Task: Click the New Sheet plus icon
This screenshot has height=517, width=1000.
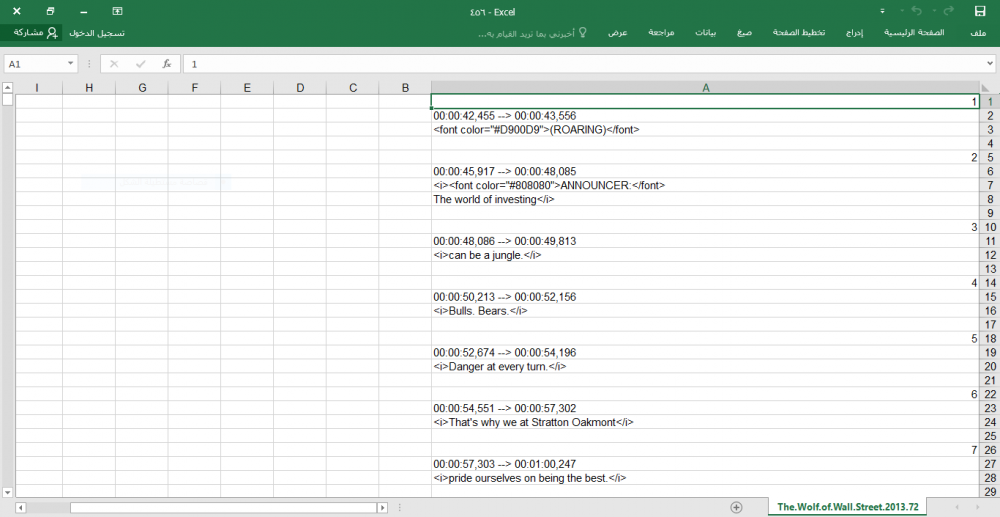Action: tap(736, 507)
